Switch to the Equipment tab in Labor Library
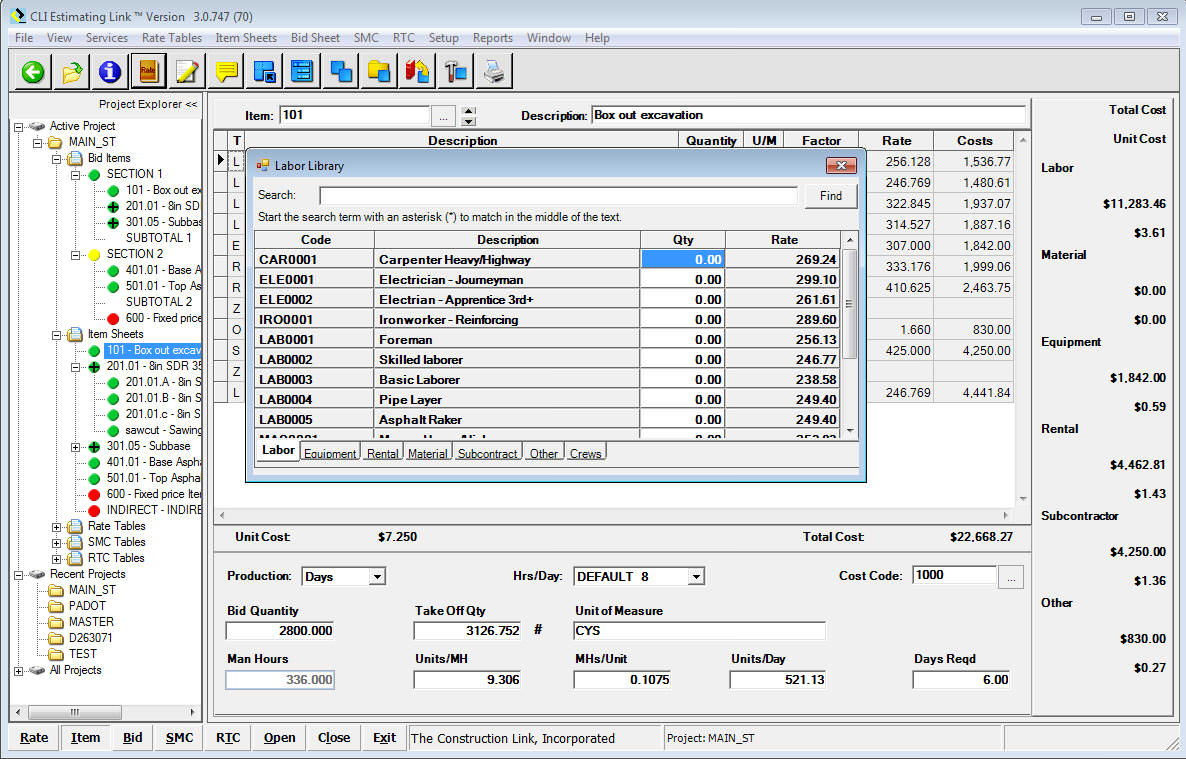The width and height of the screenshot is (1186, 759). pyautogui.click(x=330, y=454)
